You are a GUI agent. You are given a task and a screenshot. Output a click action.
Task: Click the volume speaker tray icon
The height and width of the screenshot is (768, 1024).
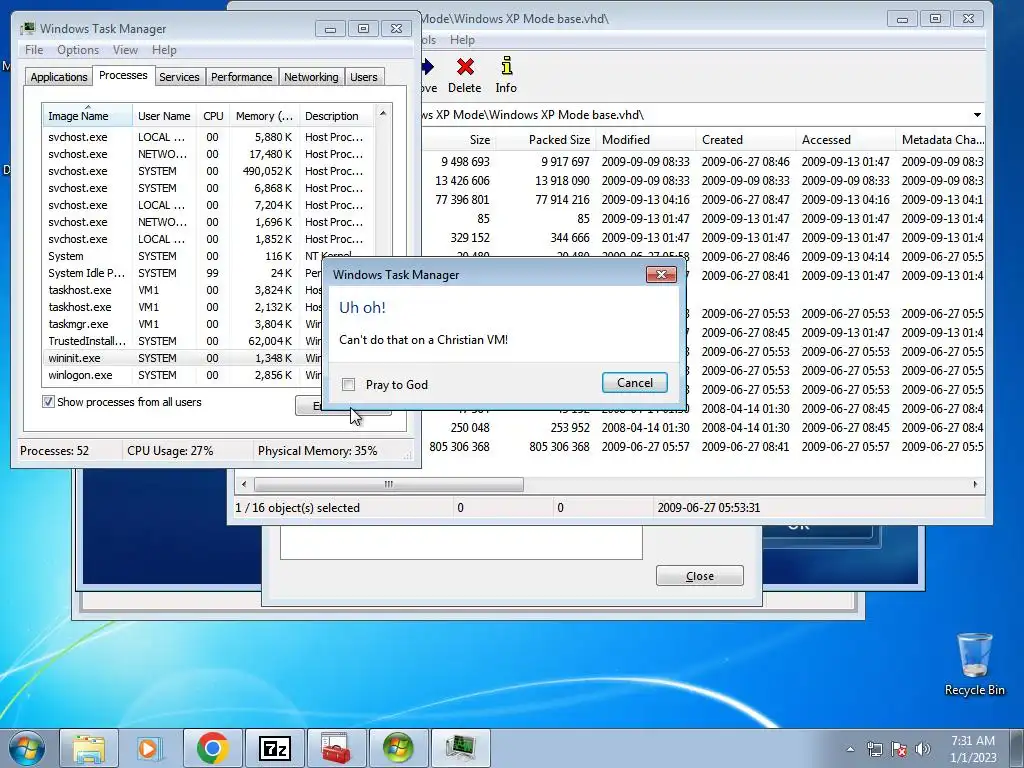pos(922,749)
